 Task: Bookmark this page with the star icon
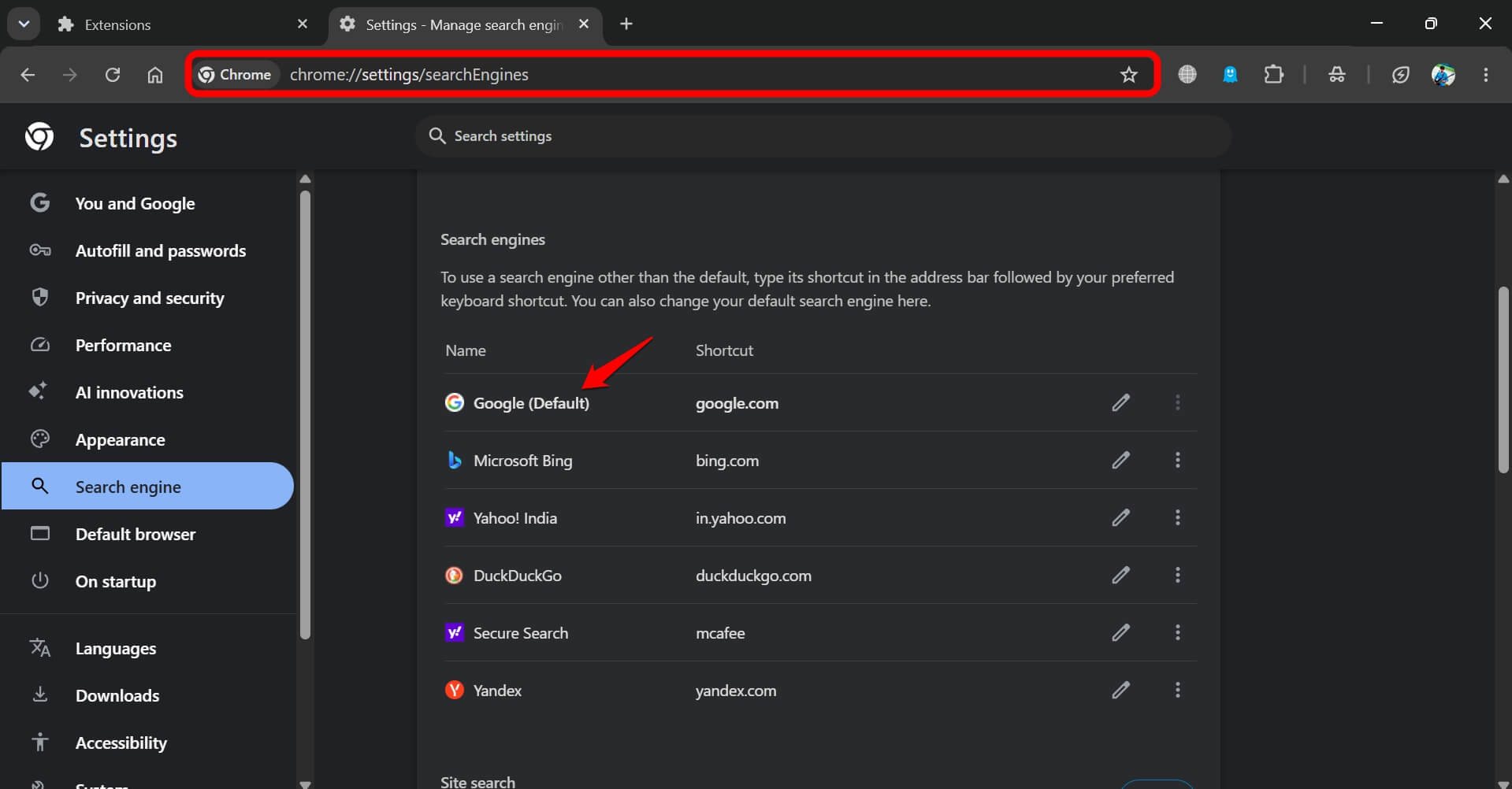point(1128,75)
